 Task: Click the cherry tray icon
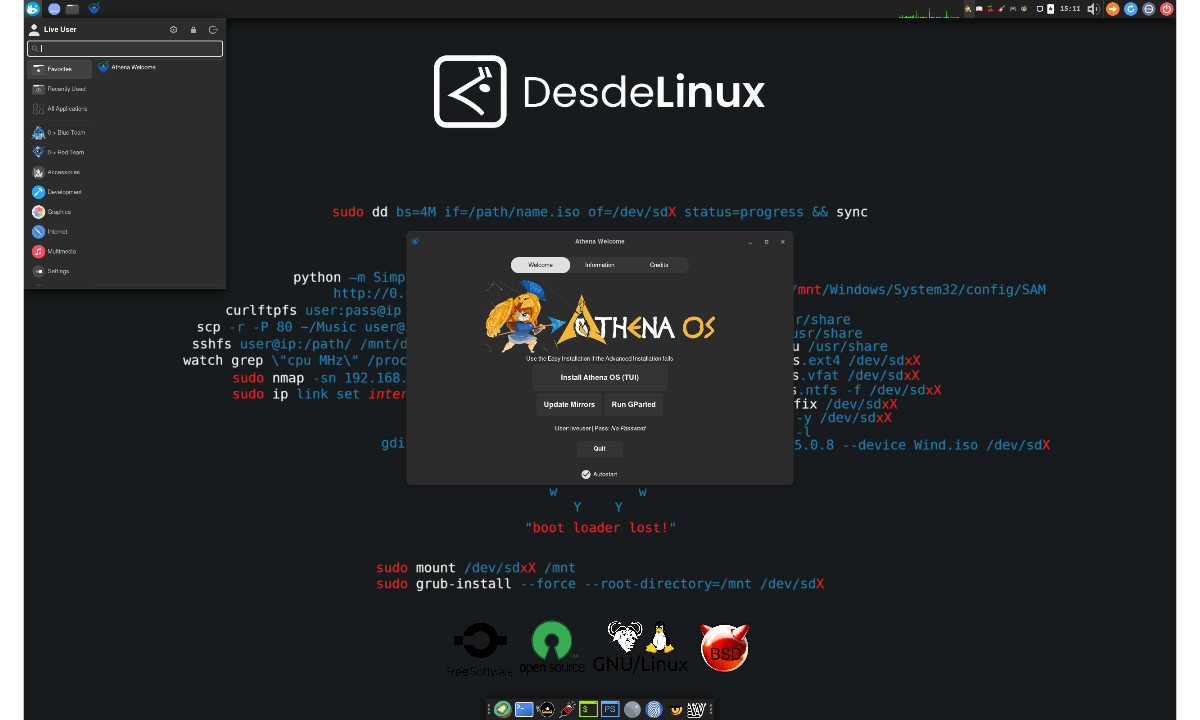tap(990, 9)
